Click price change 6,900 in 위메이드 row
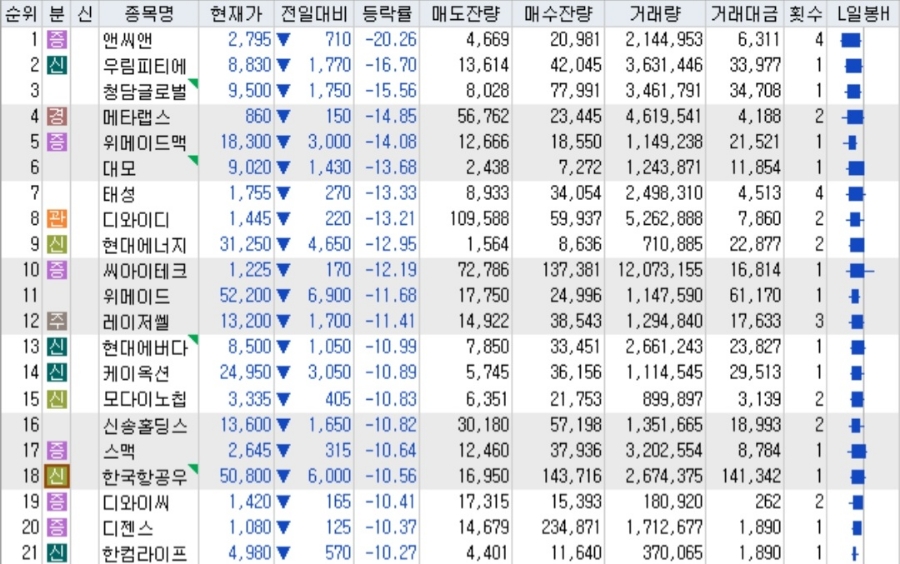 [x=329, y=295]
